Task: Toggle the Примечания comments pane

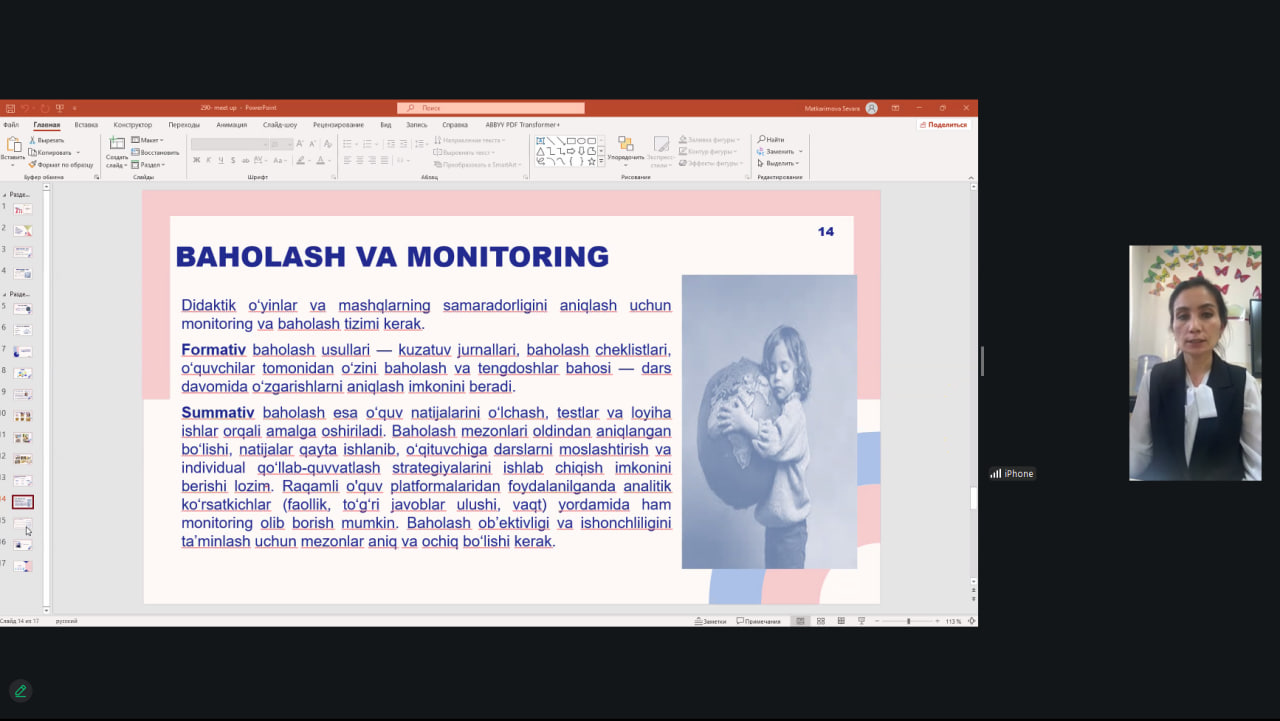Action: point(758,621)
